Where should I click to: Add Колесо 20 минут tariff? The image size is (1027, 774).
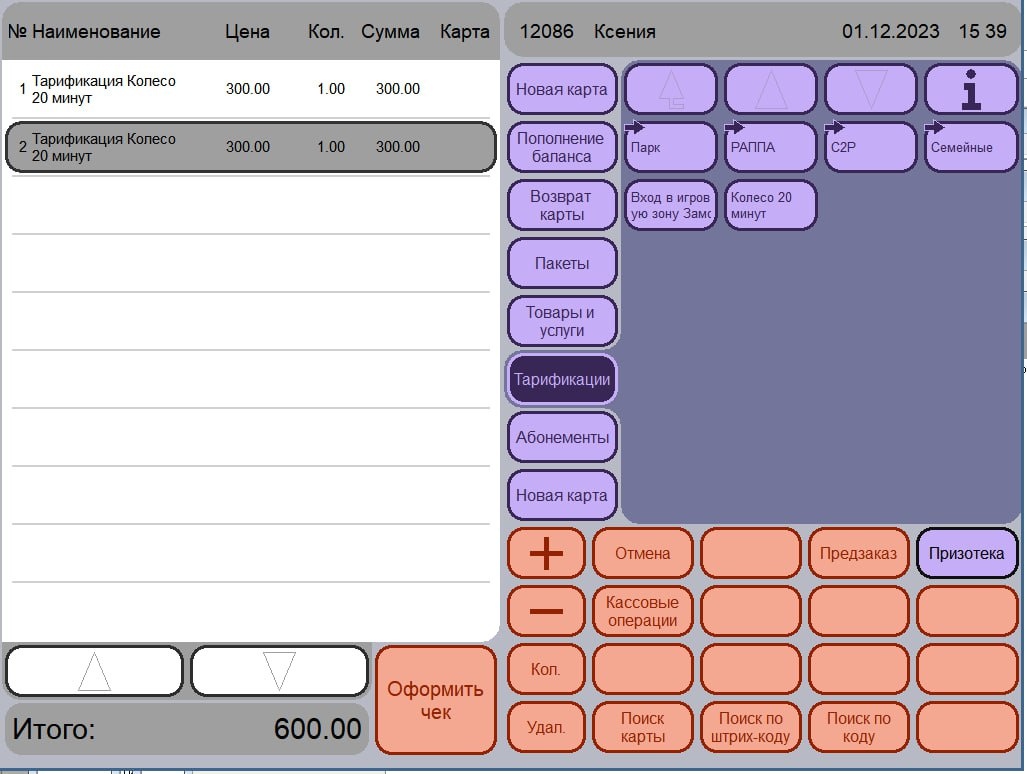coord(770,205)
